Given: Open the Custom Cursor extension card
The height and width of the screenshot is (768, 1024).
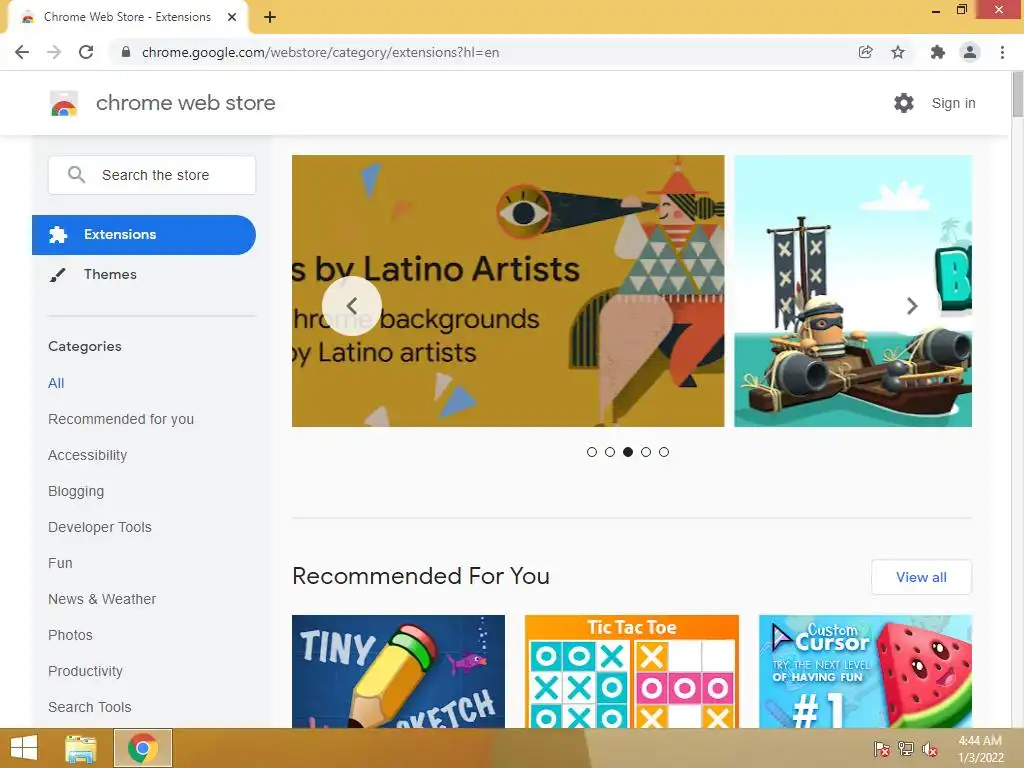Looking at the screenshot, I should pos(865,671).
